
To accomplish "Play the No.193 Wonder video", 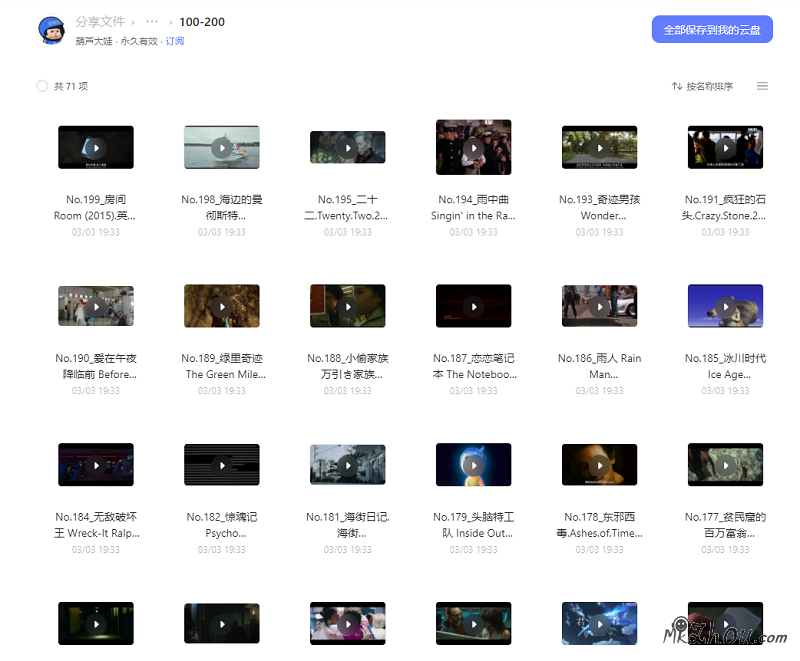I will click(599, 147).
